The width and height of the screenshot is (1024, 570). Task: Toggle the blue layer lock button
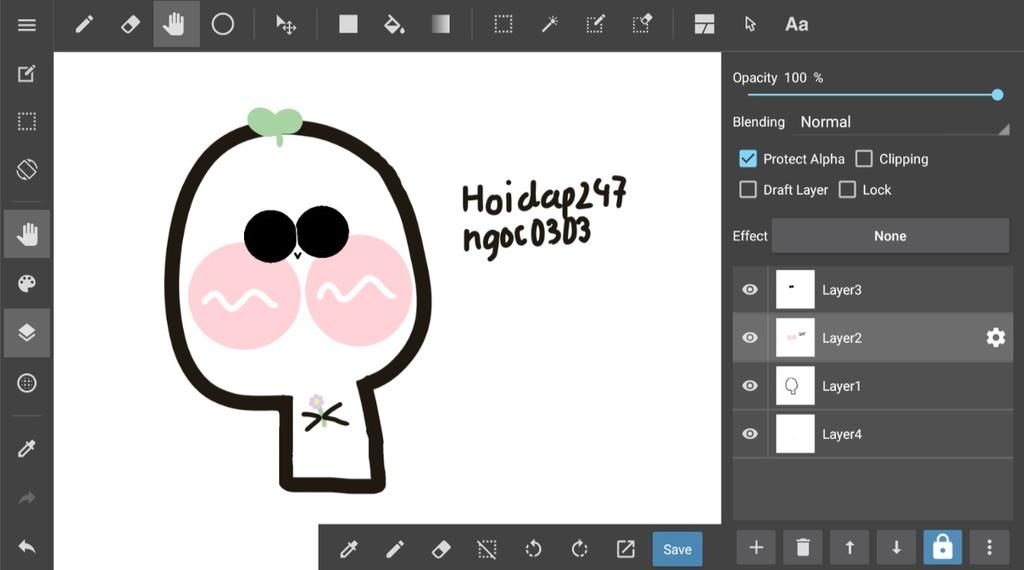tap(942, 547)
